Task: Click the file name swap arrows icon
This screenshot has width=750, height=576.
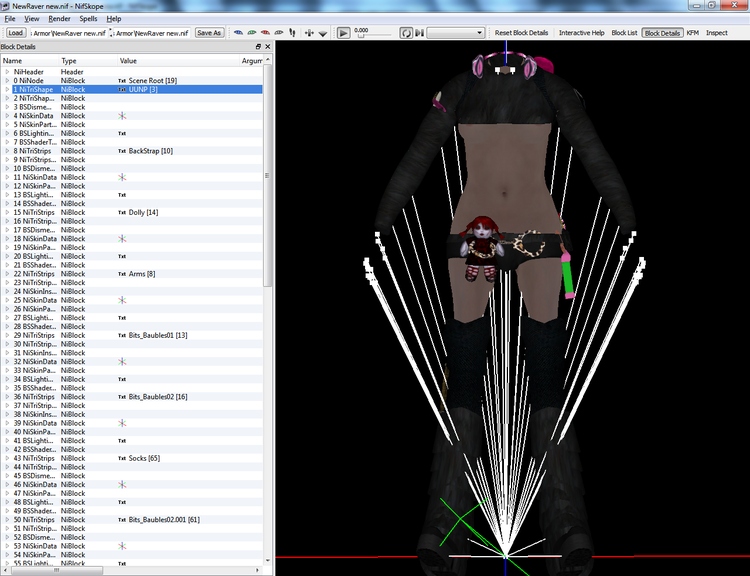Action: click(110, 33)
